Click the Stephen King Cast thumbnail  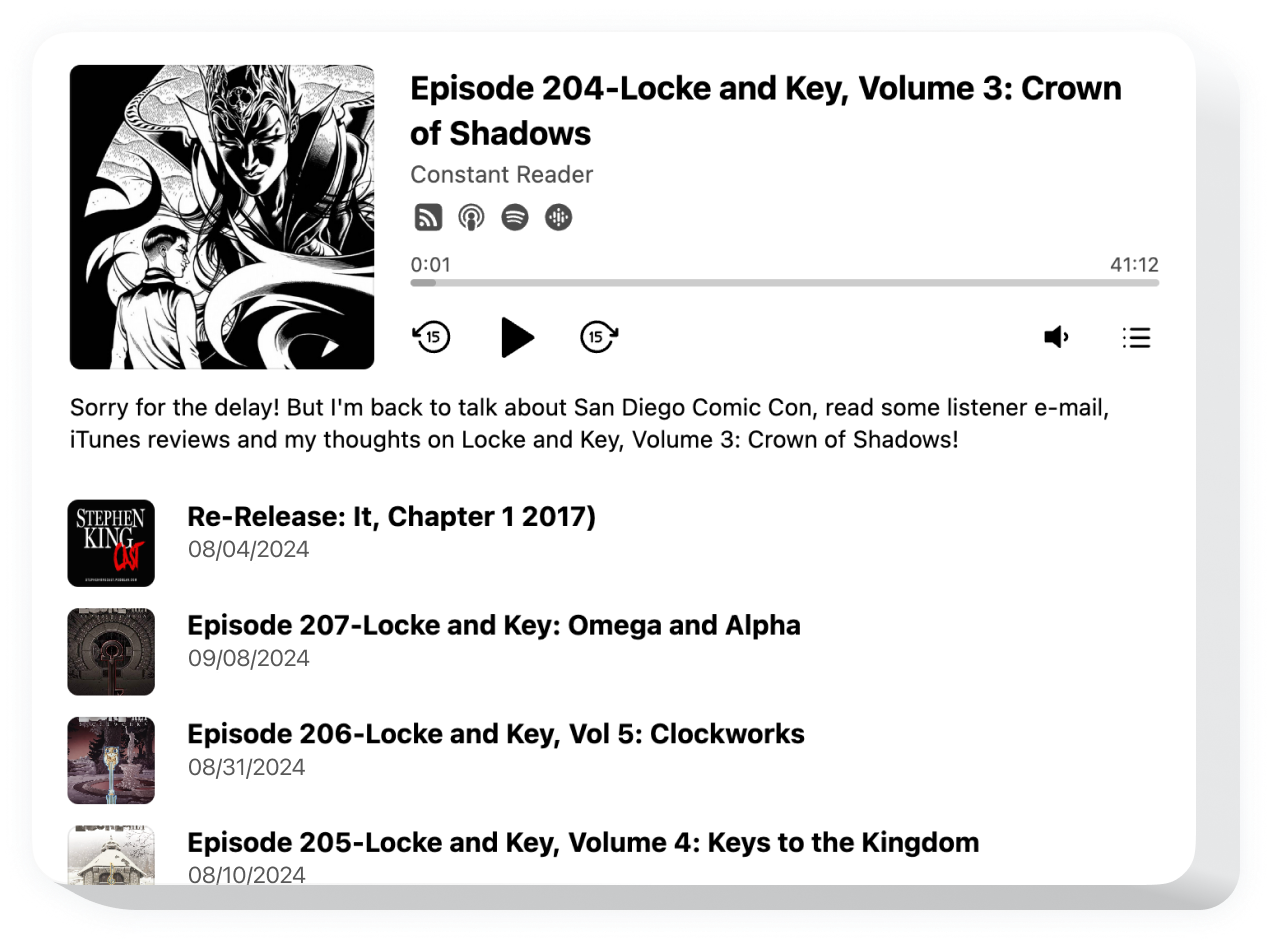pyautogui.click(x=111, y=543)
